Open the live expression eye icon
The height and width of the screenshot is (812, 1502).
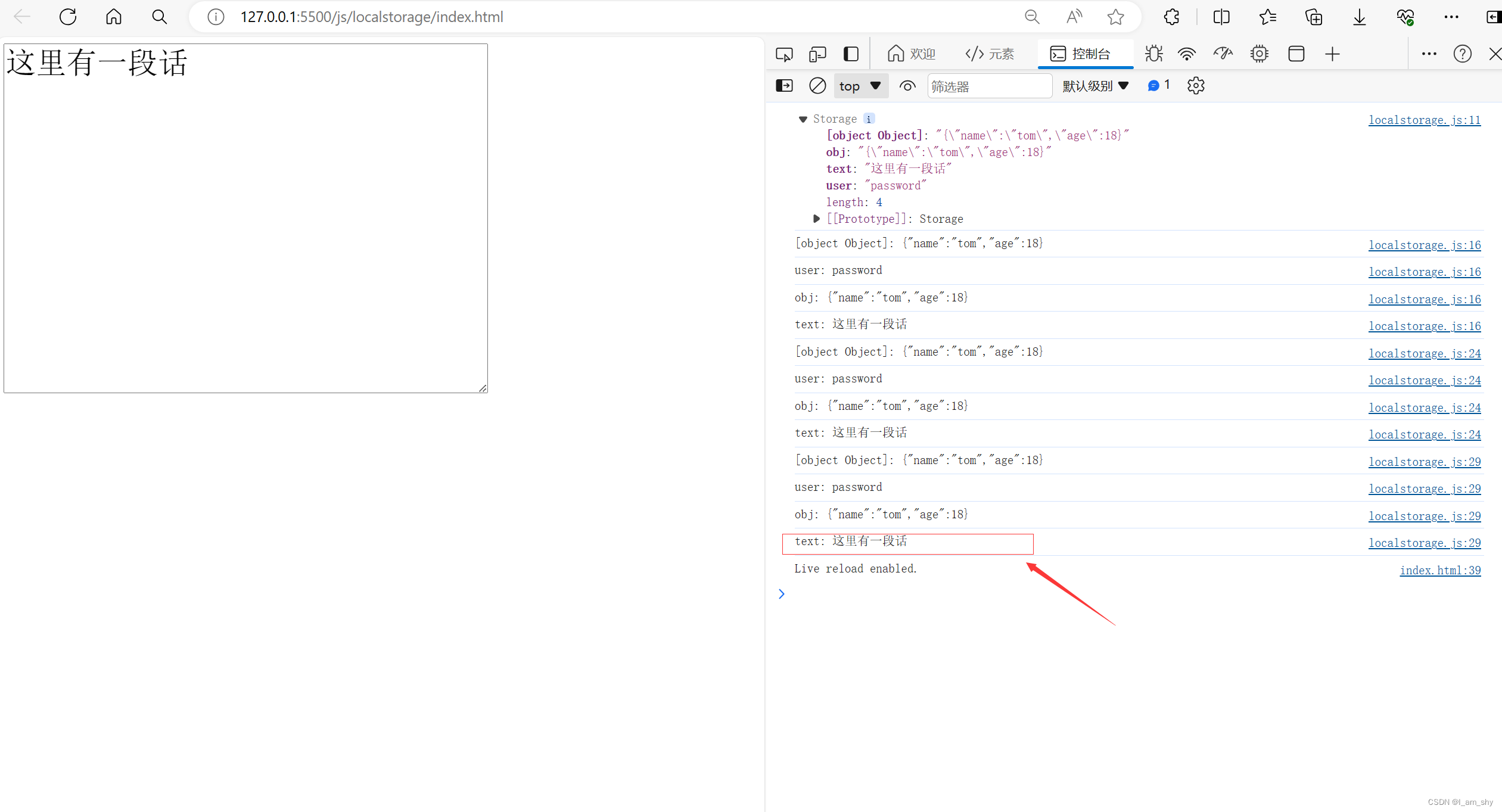(907, 86)
